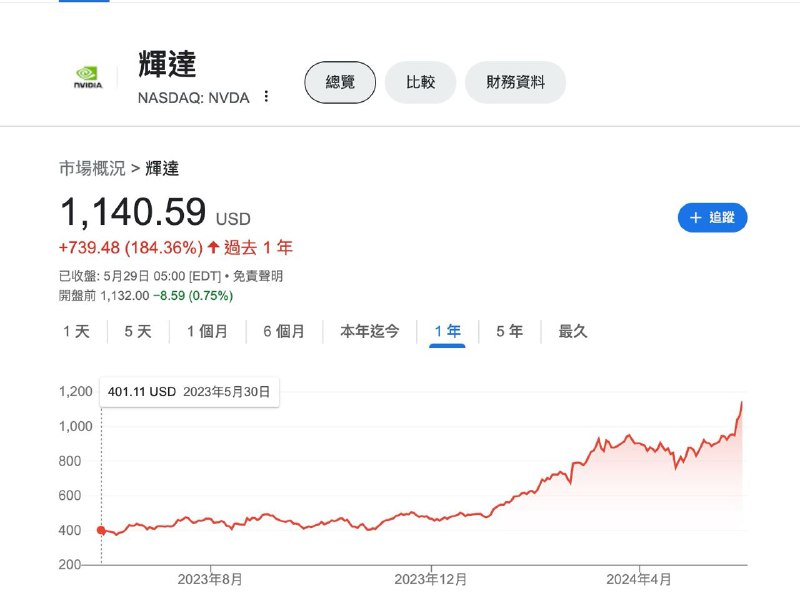Open the 財務資料 financials tab
This screenshot has height=601, width=800.
(515, 82)
